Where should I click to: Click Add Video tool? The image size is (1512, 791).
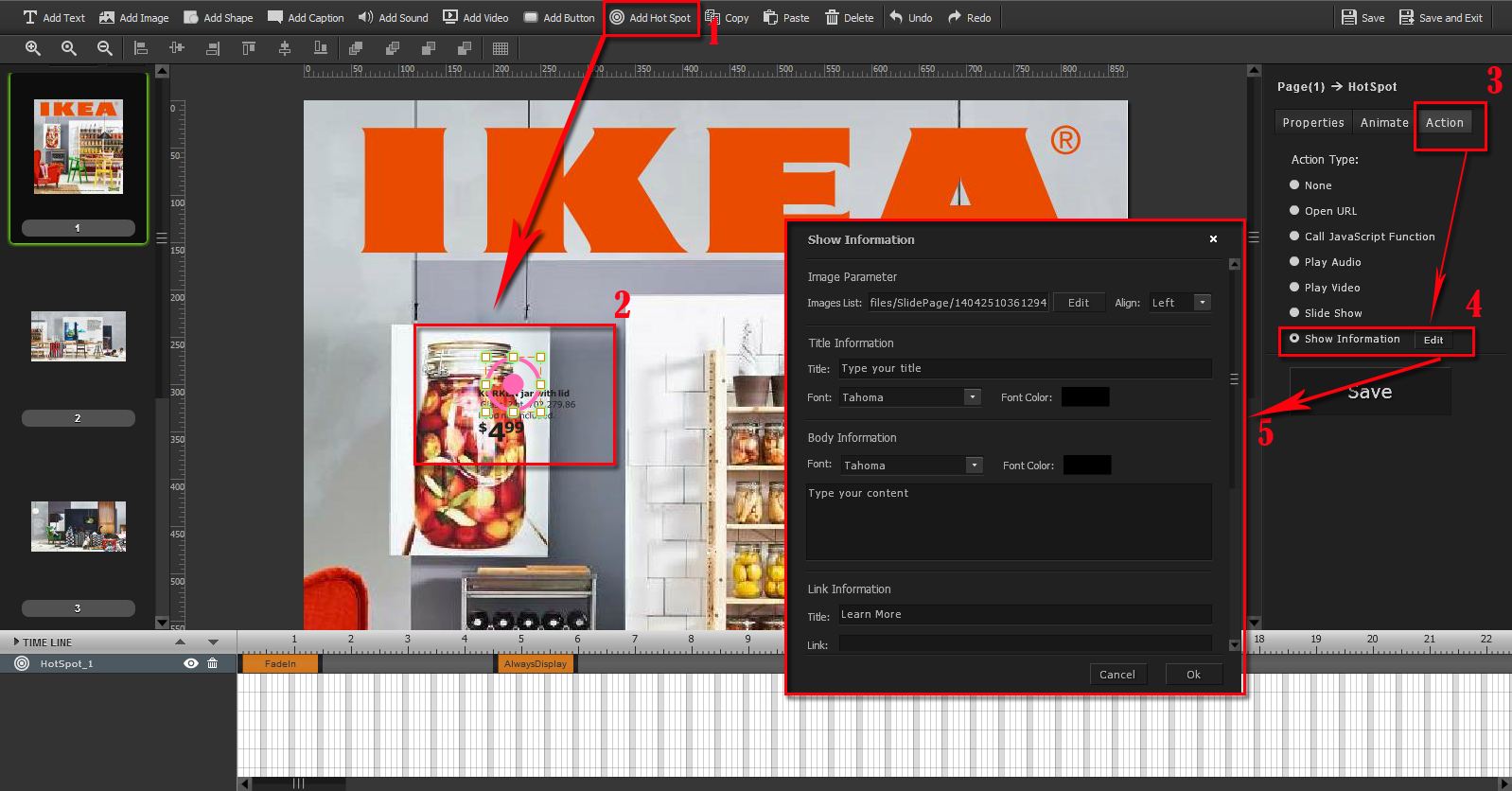476,17
